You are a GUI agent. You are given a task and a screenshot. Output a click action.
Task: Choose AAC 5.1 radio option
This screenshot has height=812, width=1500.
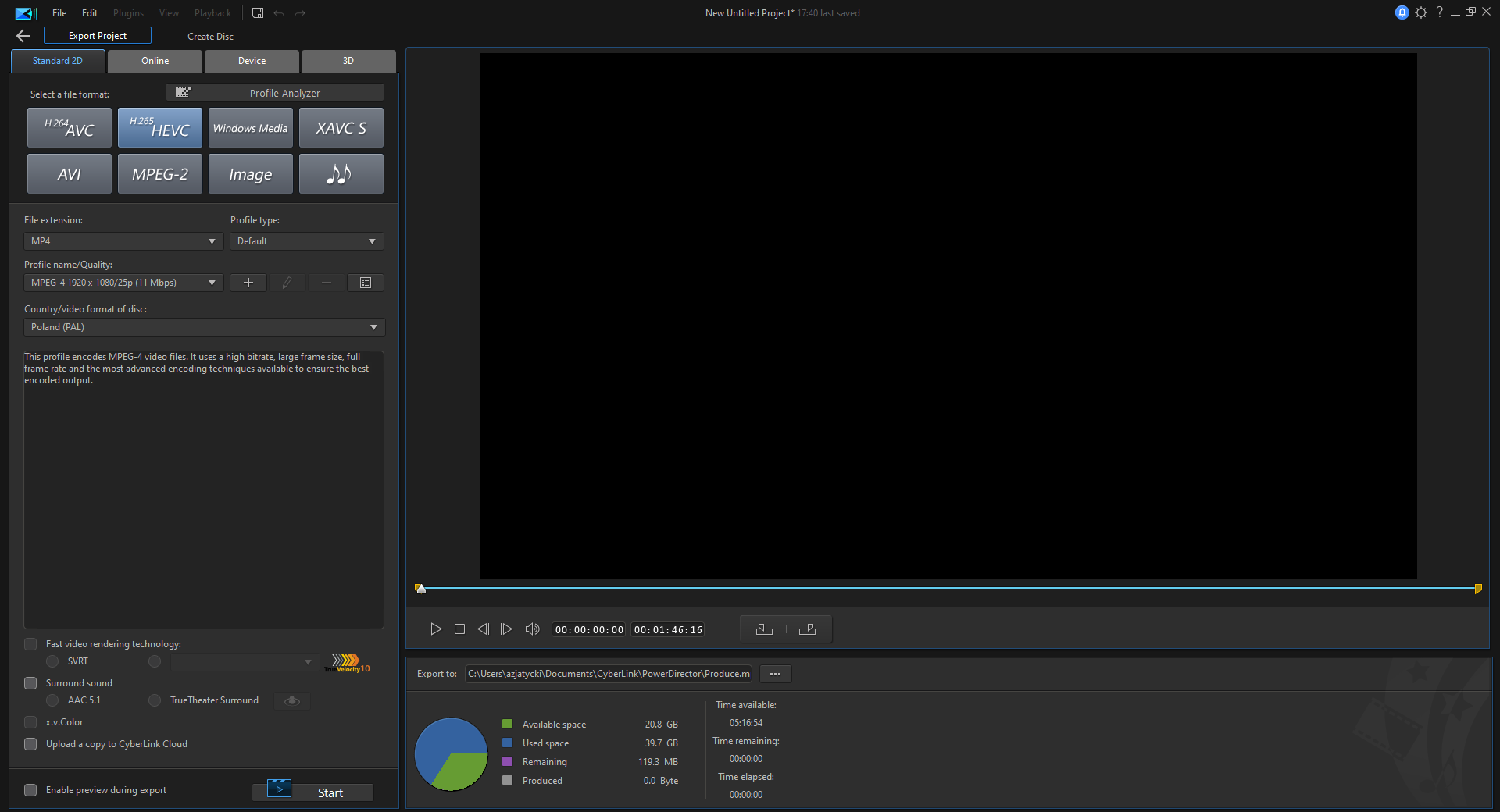click(52, 700)
